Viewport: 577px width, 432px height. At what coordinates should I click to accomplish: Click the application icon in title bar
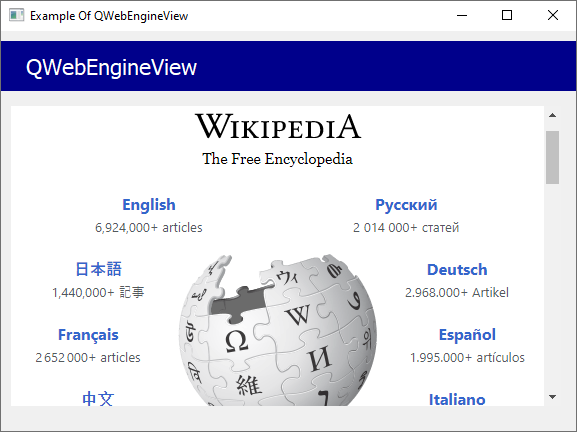point(16,15)
